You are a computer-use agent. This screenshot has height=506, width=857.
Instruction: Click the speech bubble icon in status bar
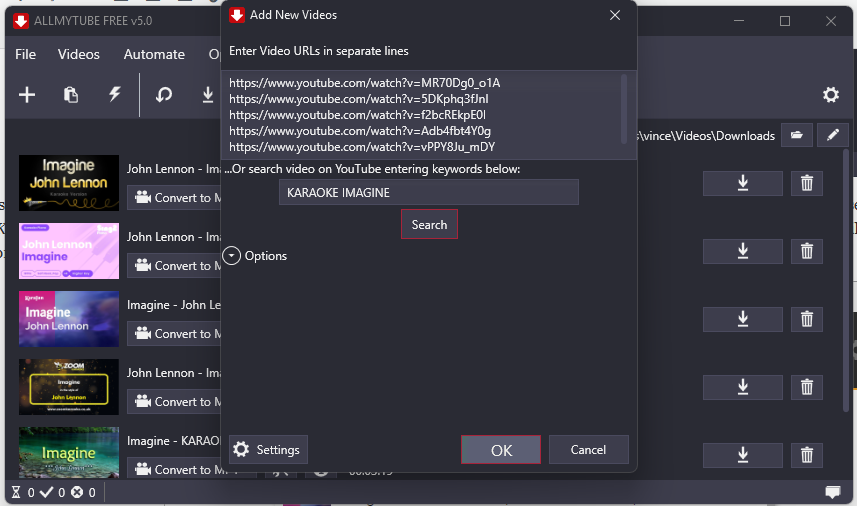coord(832,492)
